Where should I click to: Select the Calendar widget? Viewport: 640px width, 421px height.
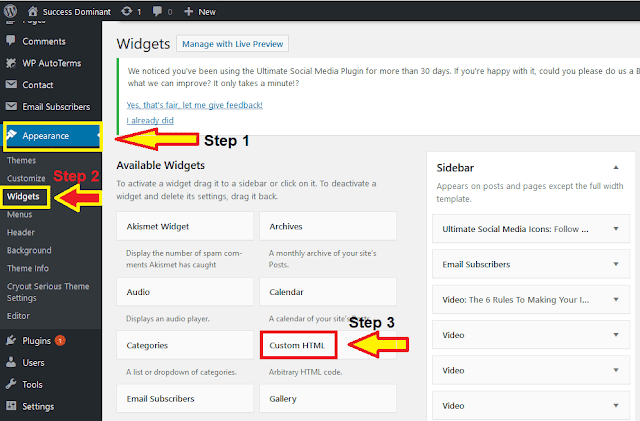pos(328,292)
